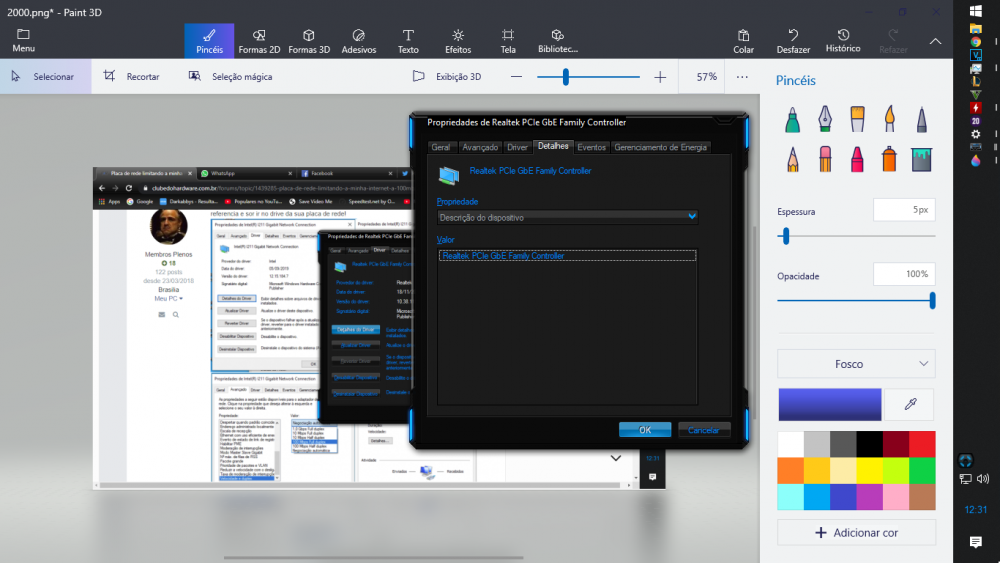
Task: Open the Efeitos tab
Action: click(x=458, y=40)
